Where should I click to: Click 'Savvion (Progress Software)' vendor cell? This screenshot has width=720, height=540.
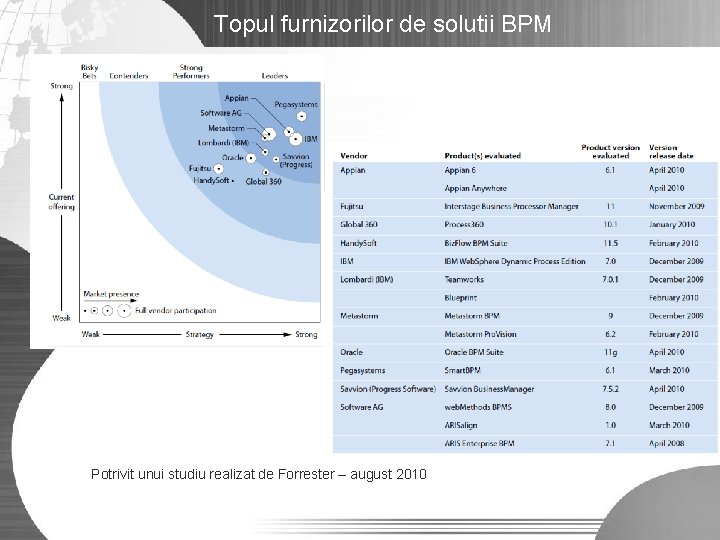[x=388, y=389]
